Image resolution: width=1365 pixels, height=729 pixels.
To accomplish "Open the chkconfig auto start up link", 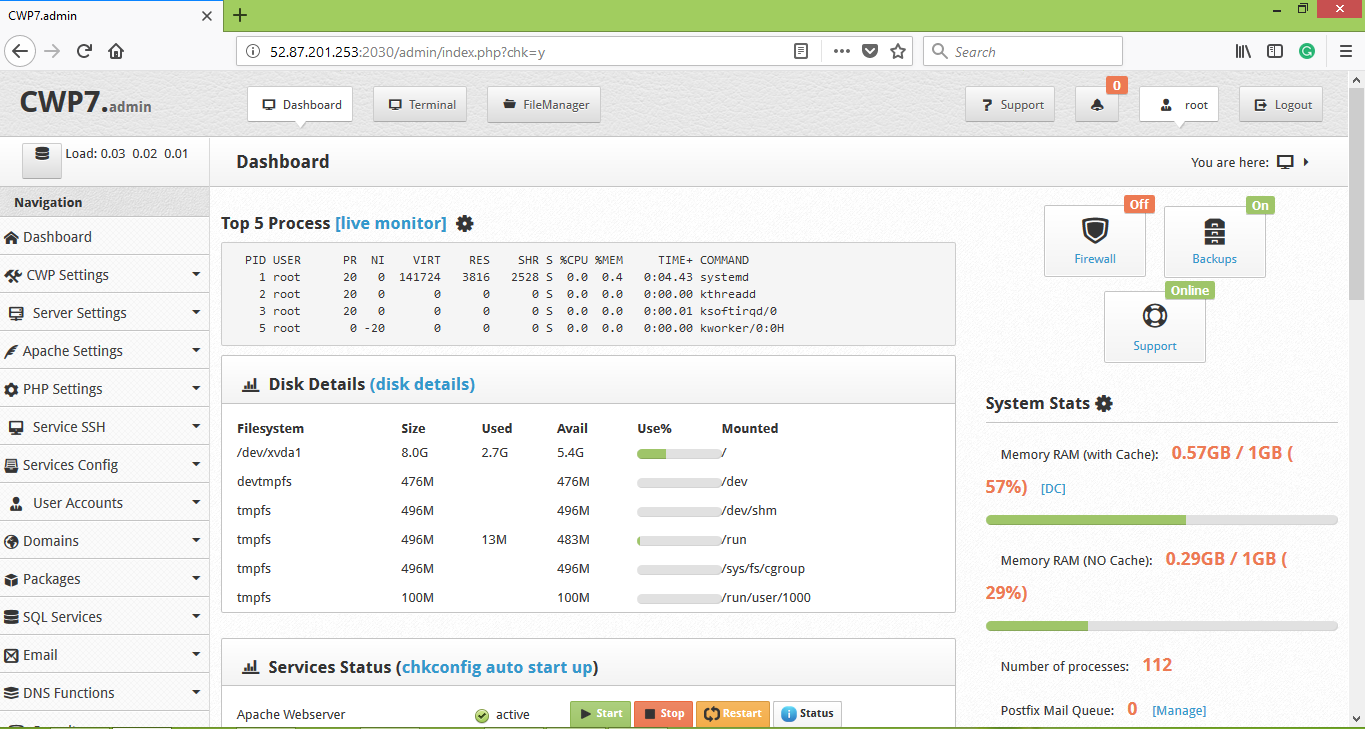I will [497, 667].
